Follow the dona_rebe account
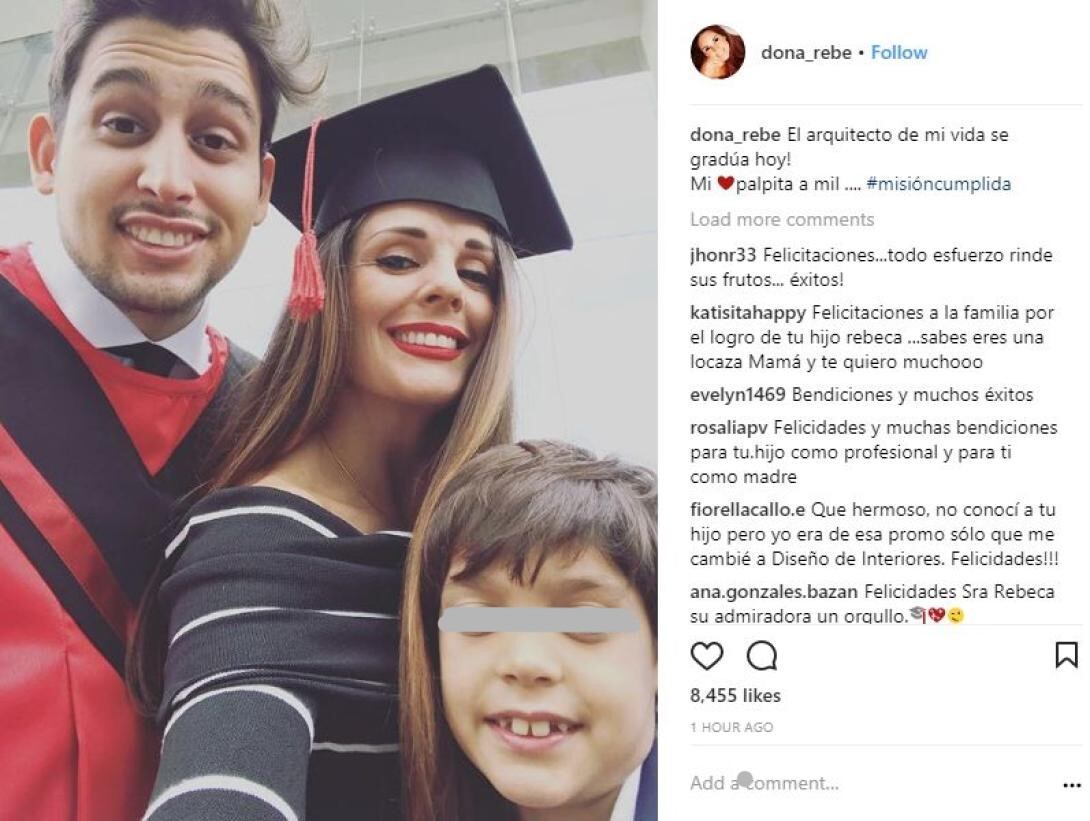The height and width of the screenshot is (821, 1090). coord(899,53)
